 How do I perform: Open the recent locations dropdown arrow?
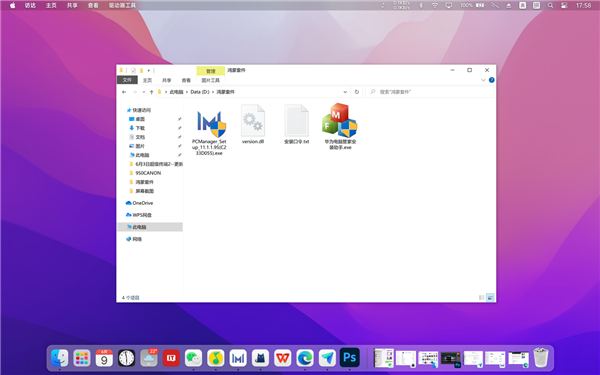click(143, 92)
